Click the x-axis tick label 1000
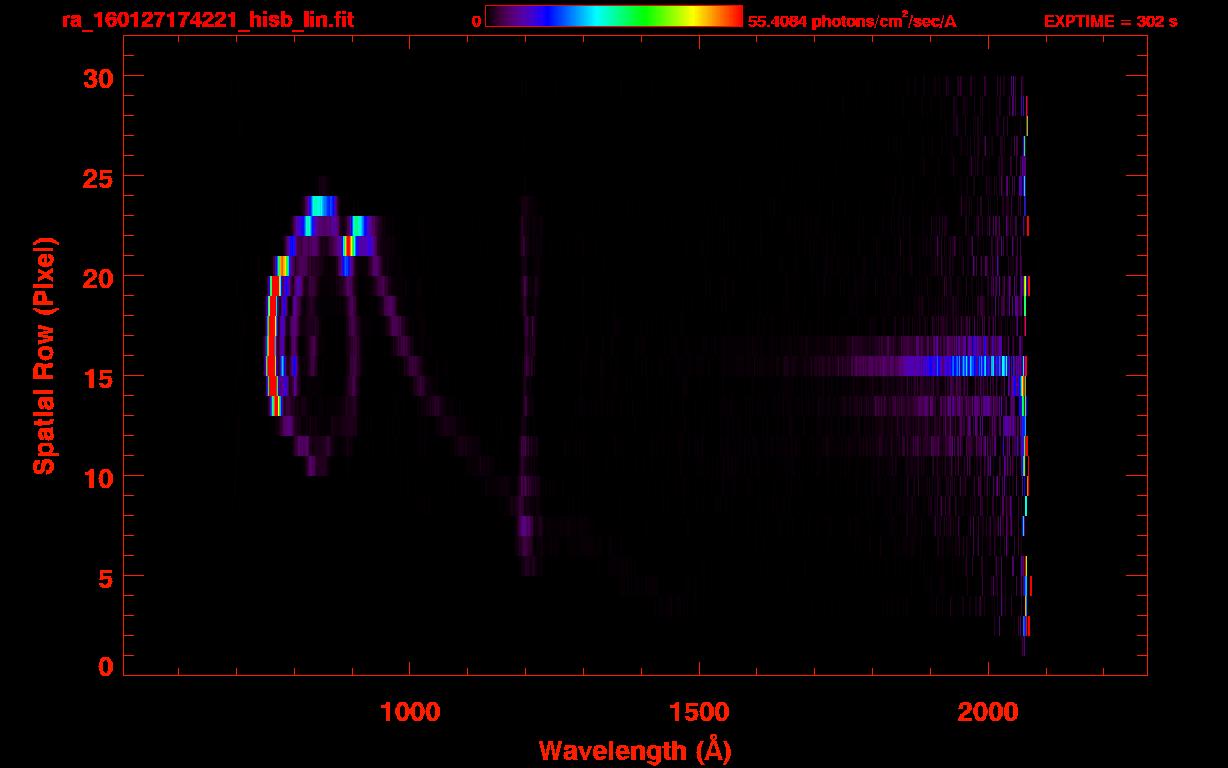 410,711
